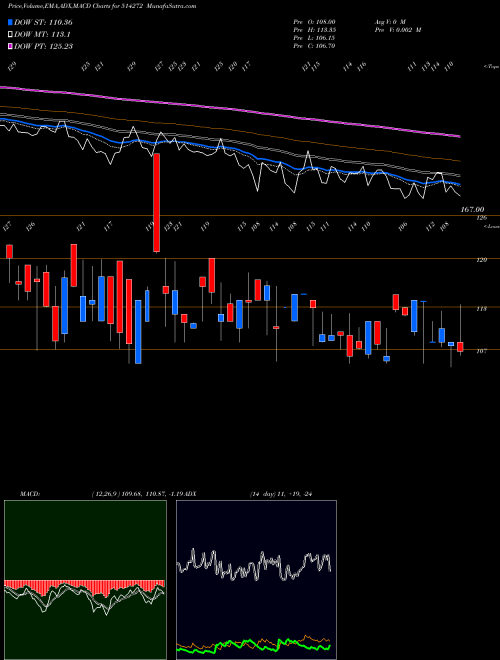This screenshot has width=500, height=660.
Task: Click the tall red candlestick spike
Action: point(157,203)
